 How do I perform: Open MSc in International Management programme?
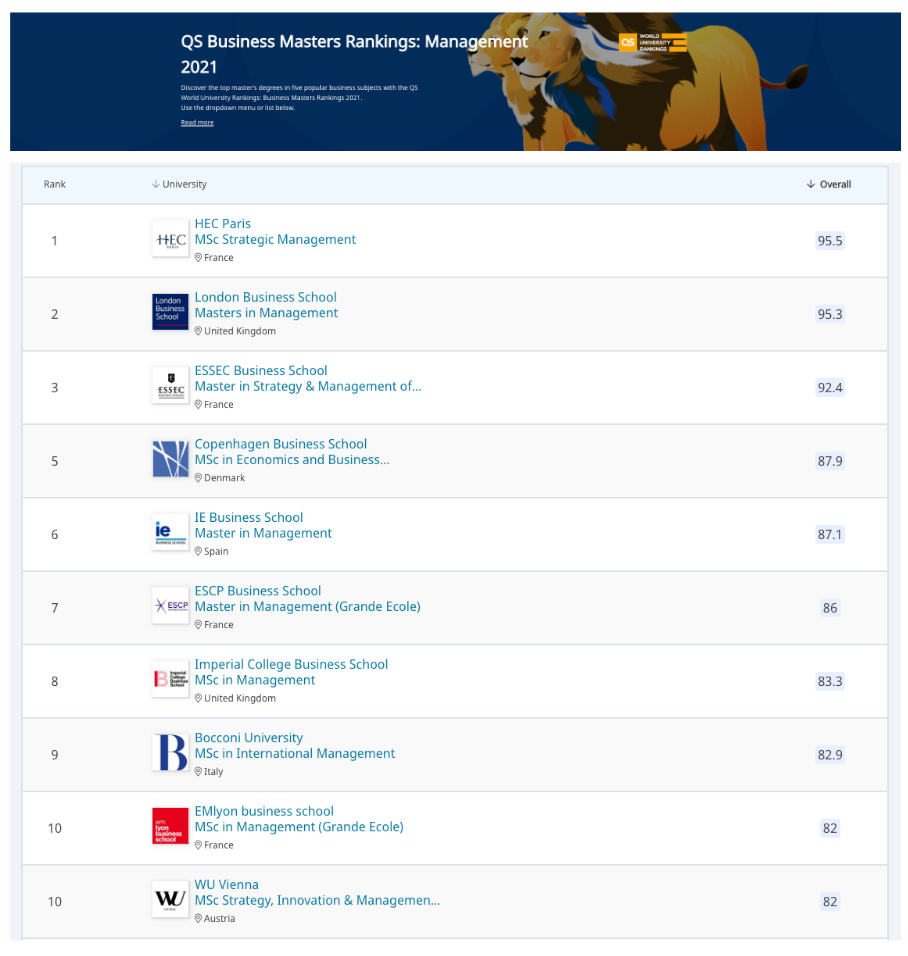(295, 754)
